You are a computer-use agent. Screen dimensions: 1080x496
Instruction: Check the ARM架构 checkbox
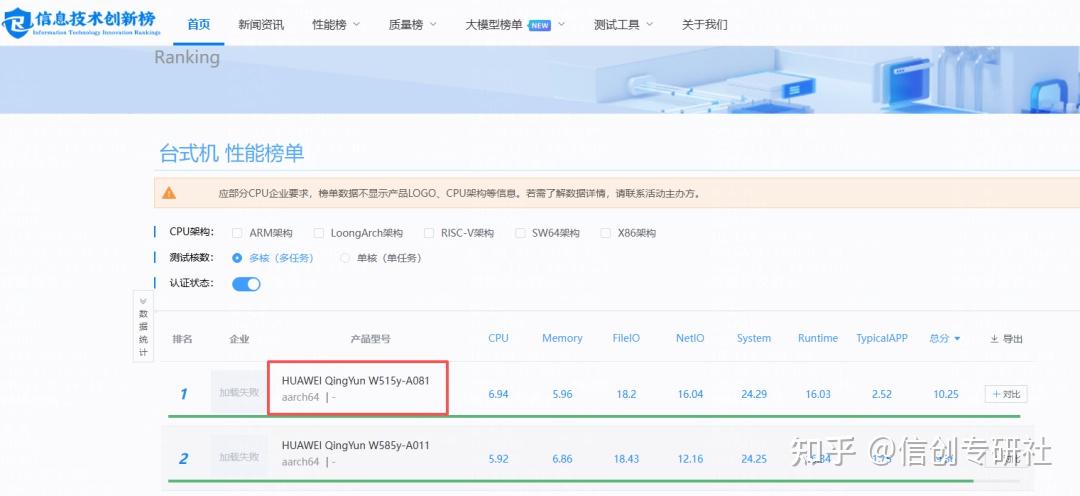(x=237, y=233)
